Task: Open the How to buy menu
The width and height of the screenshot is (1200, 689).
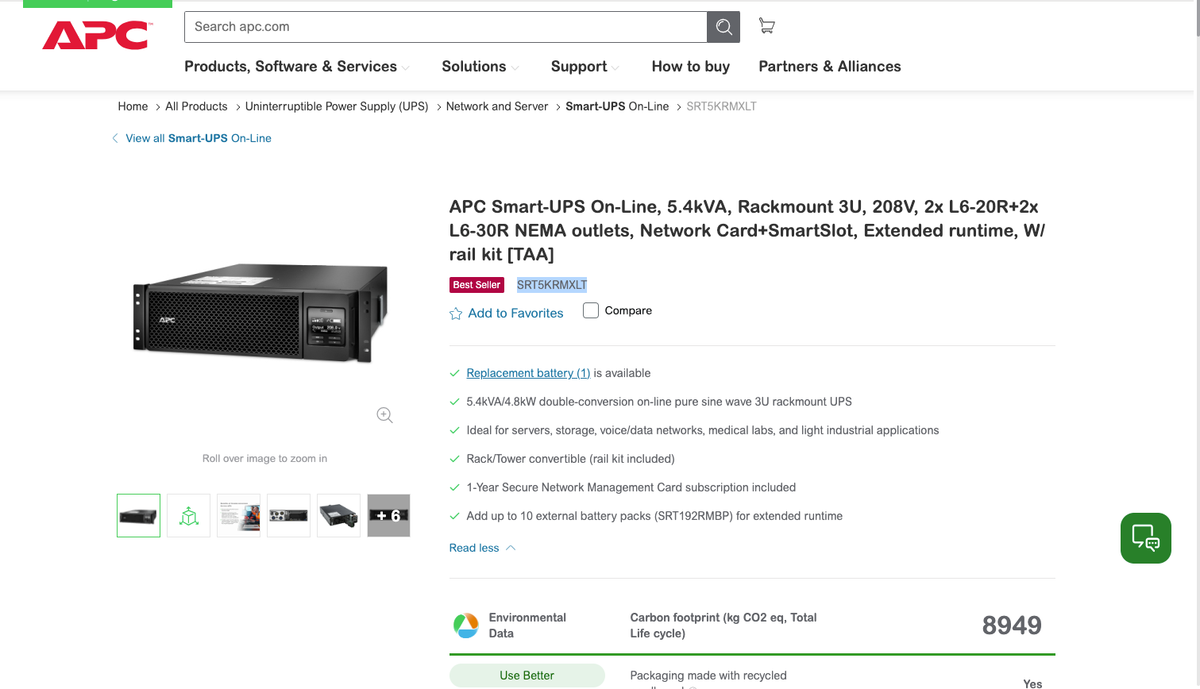Action: (x=690, y=67)
